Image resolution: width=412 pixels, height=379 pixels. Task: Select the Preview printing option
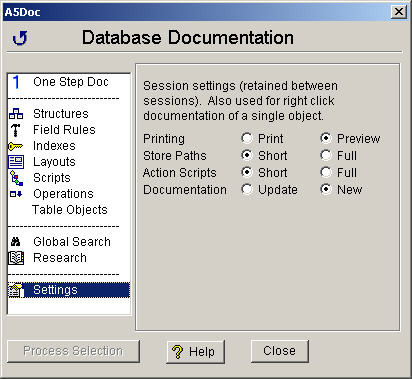[x=326, y=138]
